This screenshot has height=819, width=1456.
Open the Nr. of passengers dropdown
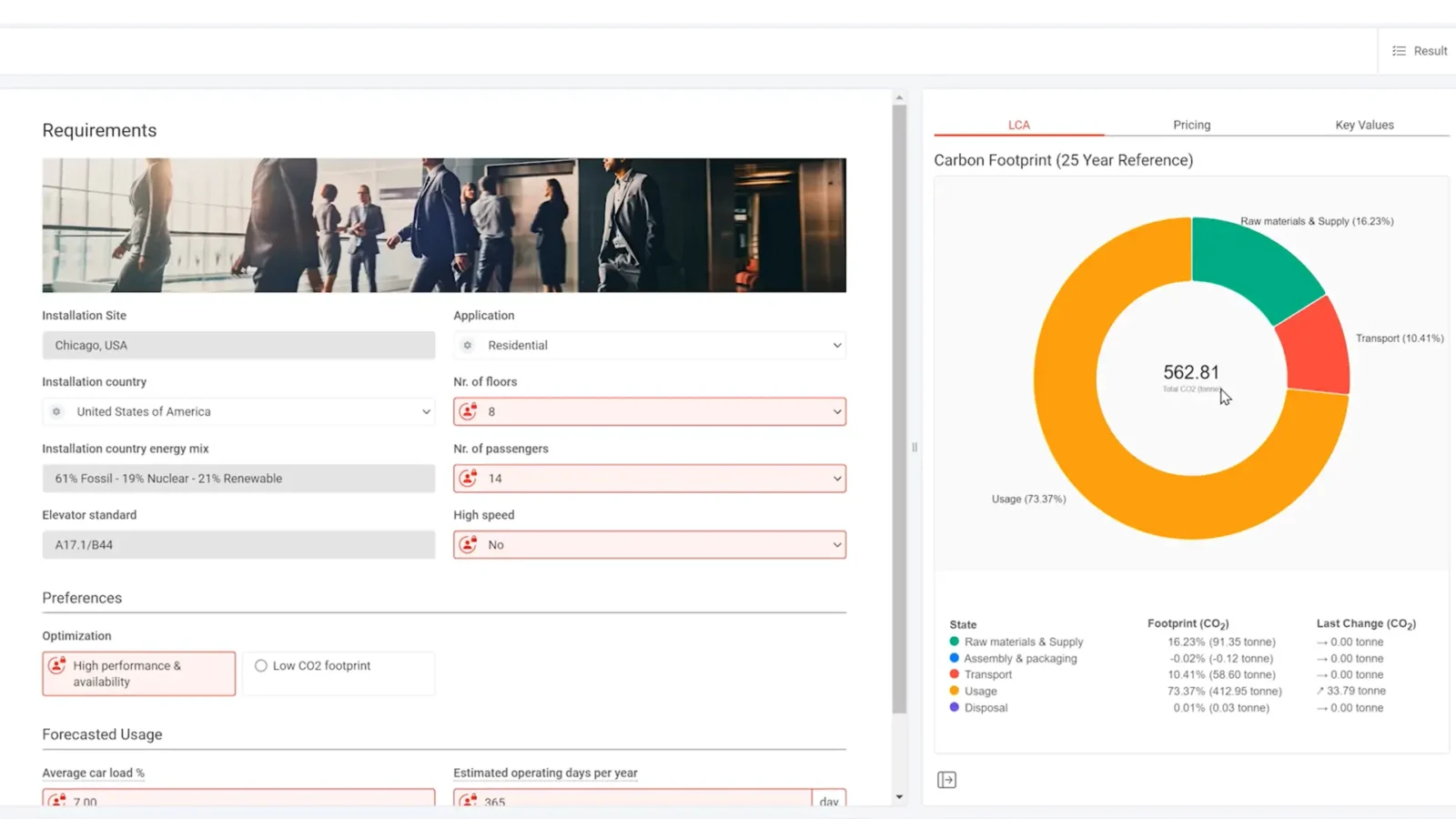click(836, 479)
